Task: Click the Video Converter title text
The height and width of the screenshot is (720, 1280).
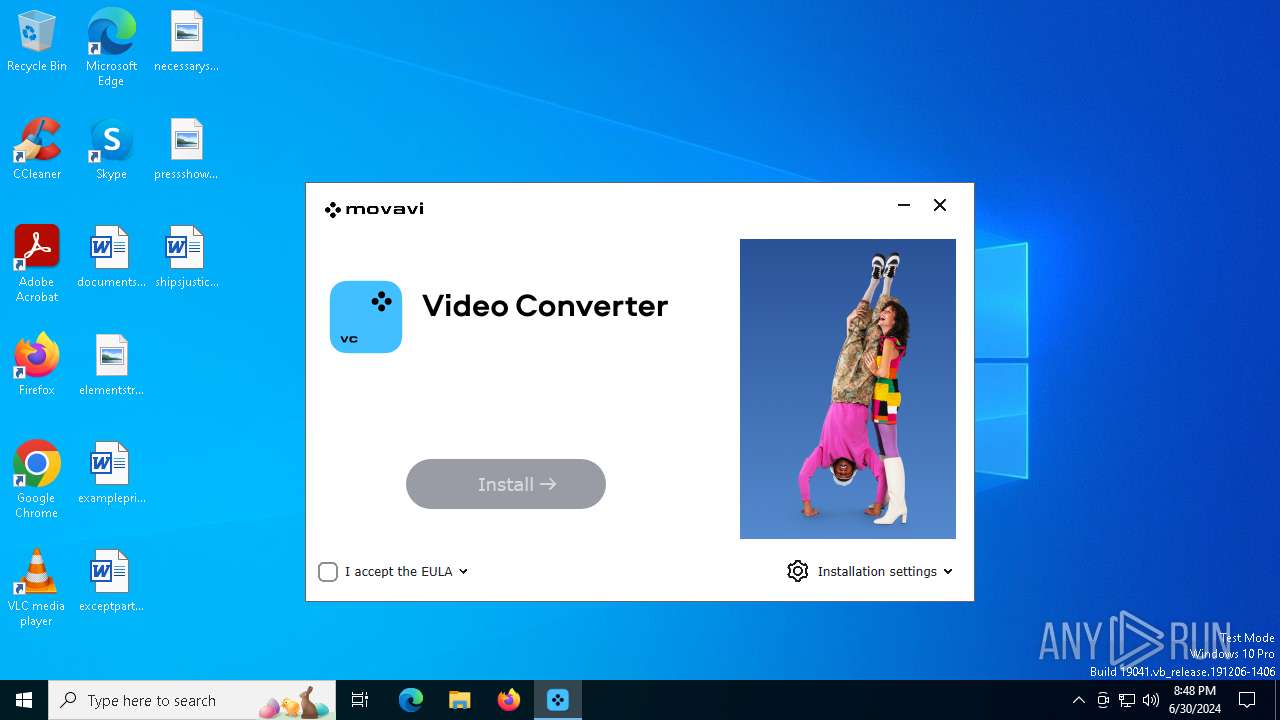Action: click(x=545, y=306)
